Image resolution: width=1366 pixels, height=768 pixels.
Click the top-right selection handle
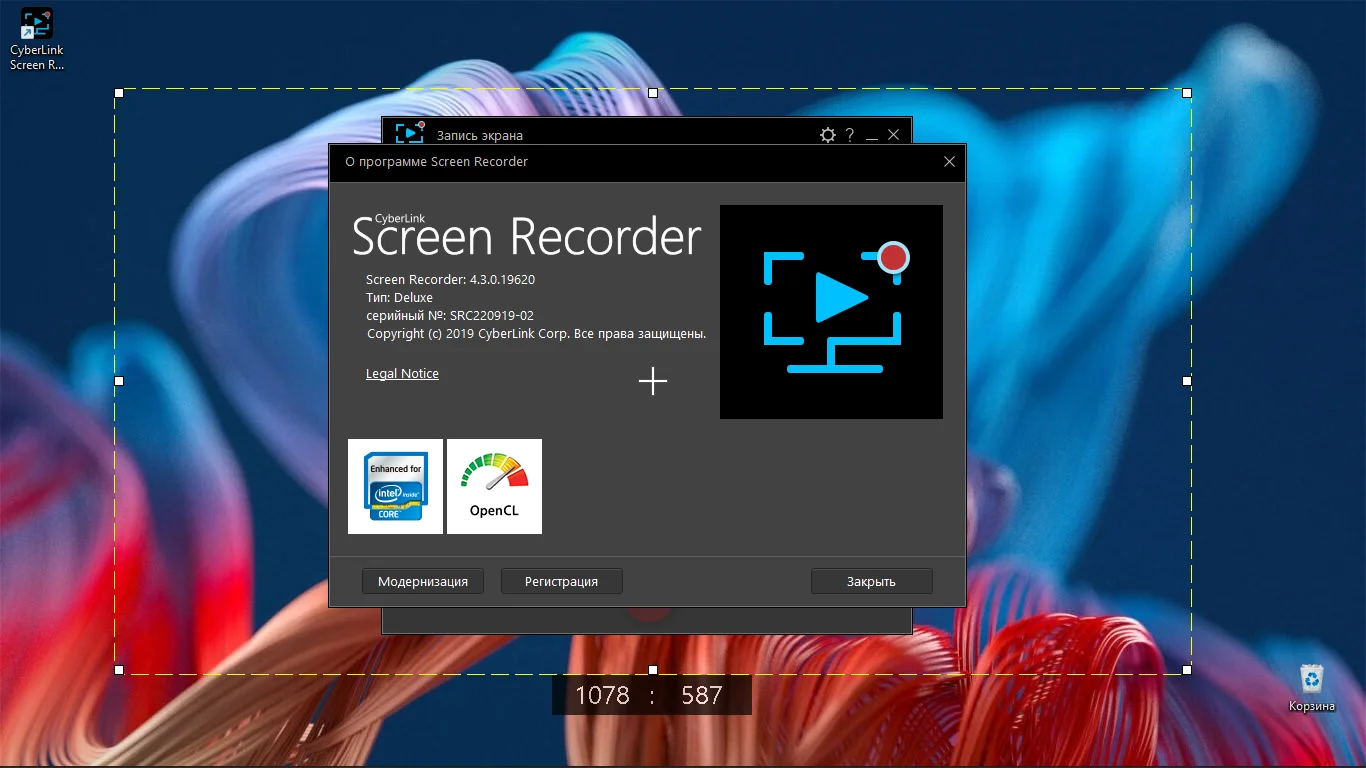[x=1187, y=92]
